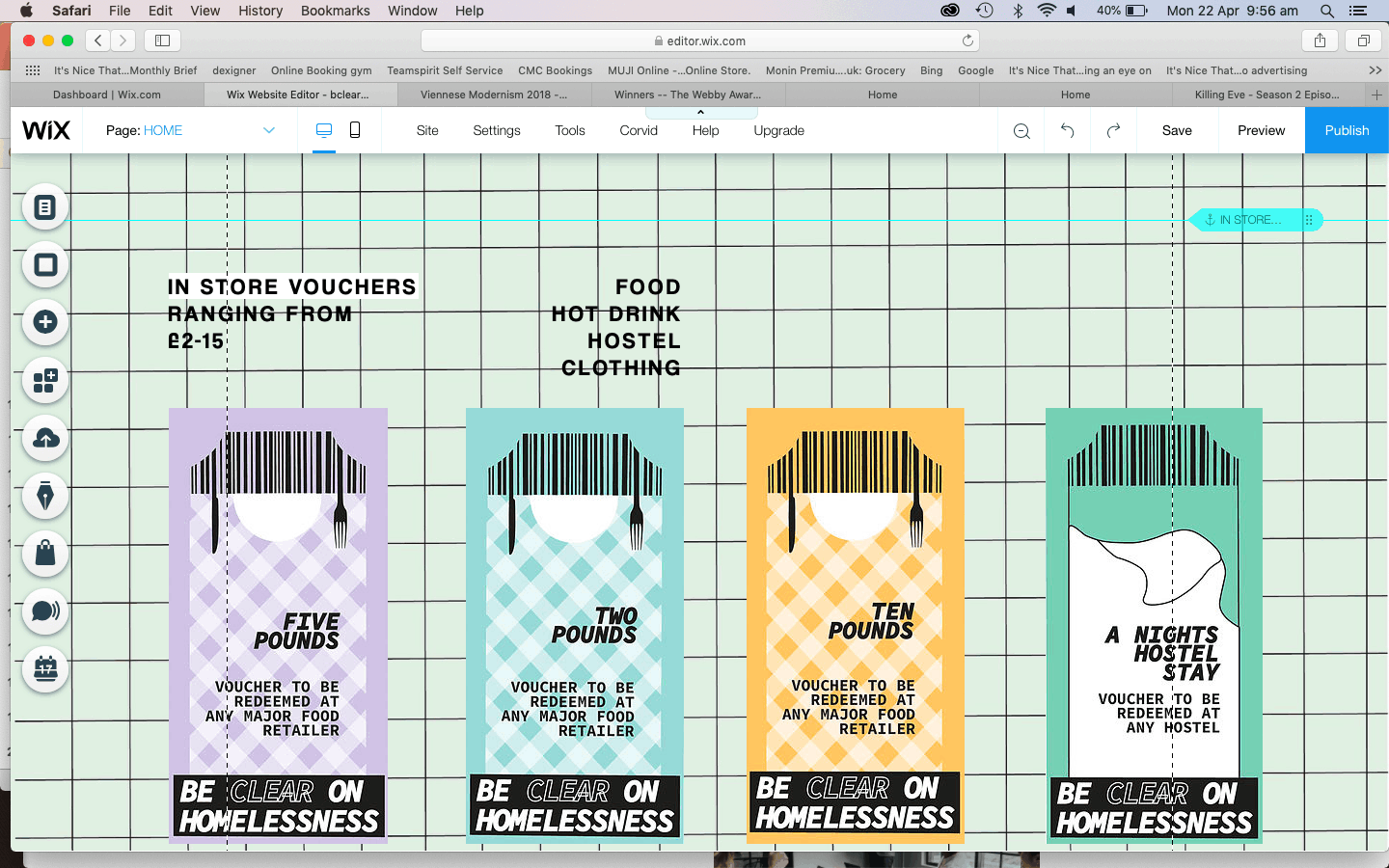The height and width of the screenshot is (868, 1389).
Task: Open Notification Center list icon
Action: 1358,11
